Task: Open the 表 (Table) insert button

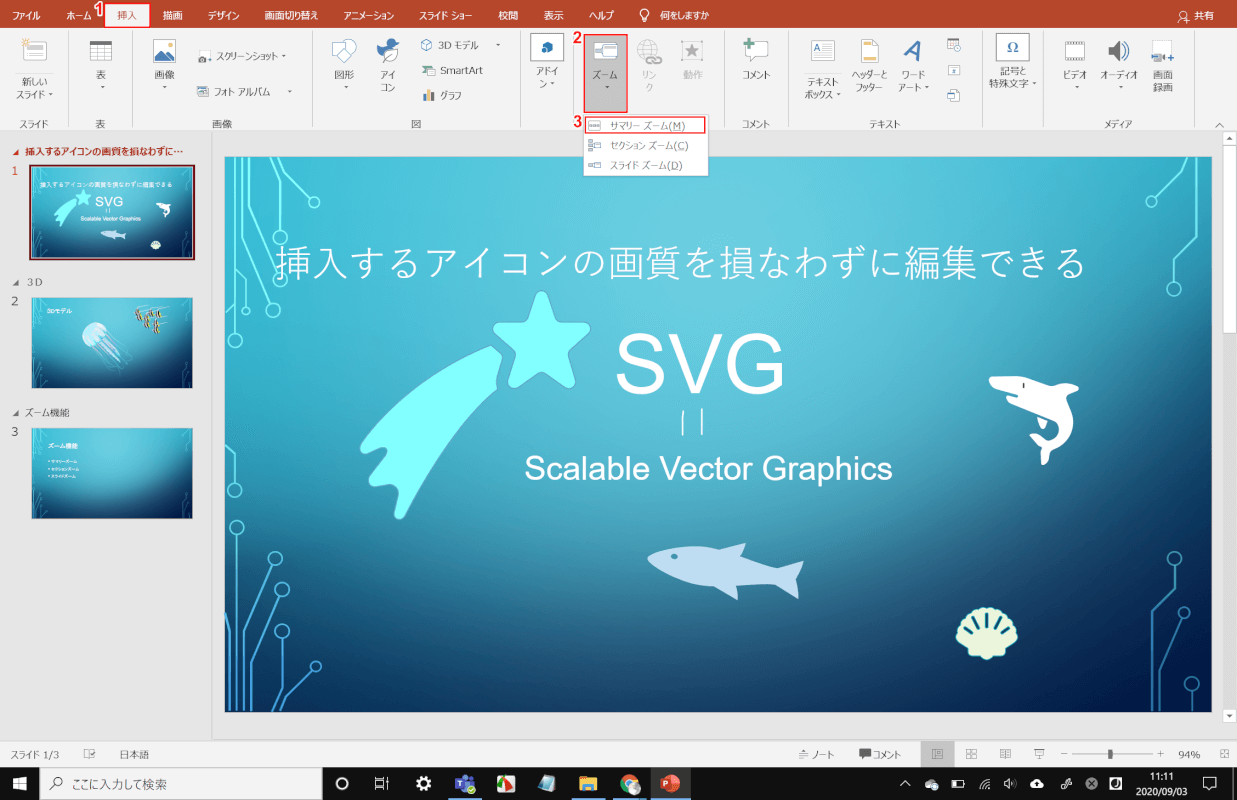Action: click(100, 68)
